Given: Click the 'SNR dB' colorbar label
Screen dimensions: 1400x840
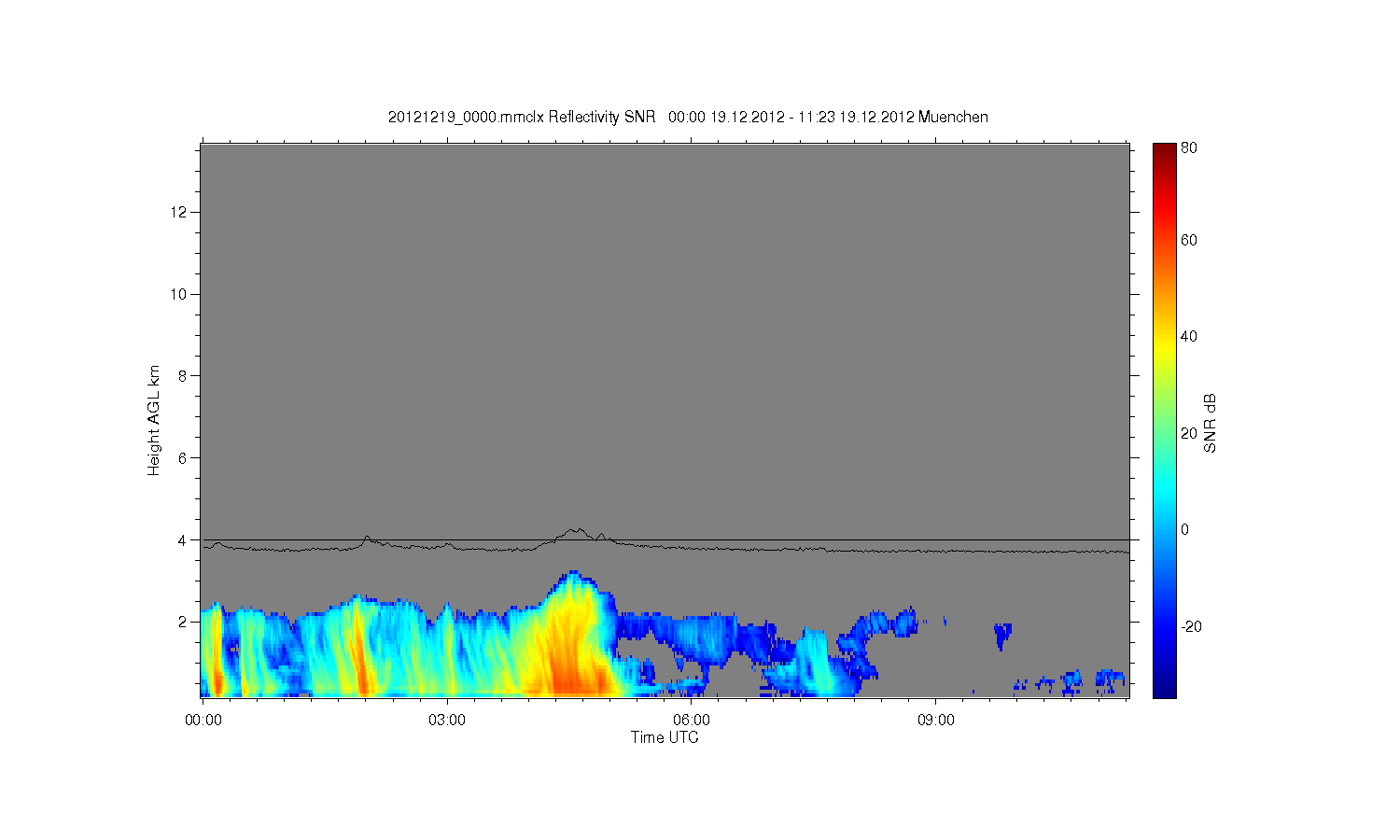Looking at the screenshot, I should pos(1210,423).
